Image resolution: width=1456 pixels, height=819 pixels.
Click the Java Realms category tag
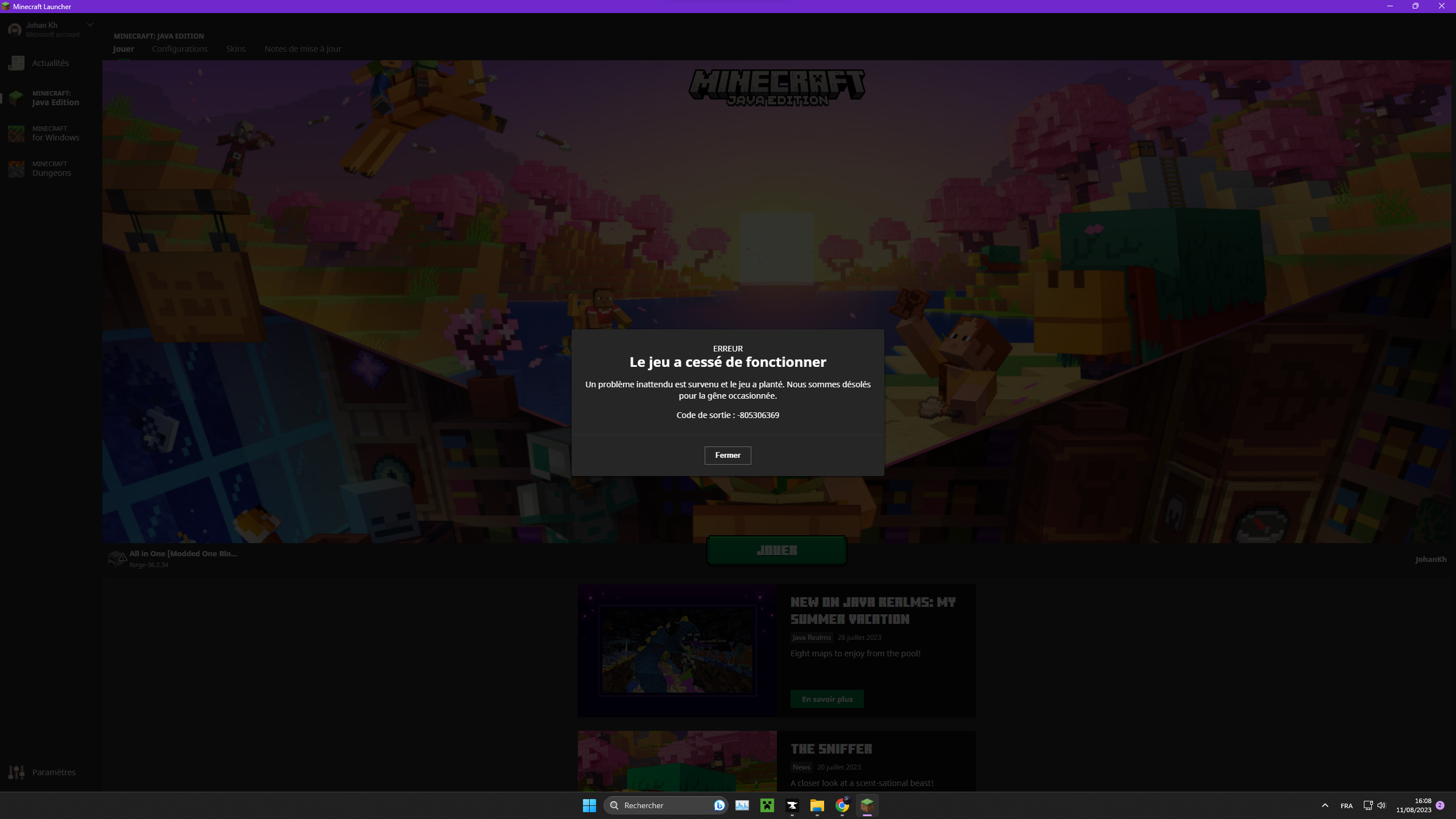[x=812, y=638]
